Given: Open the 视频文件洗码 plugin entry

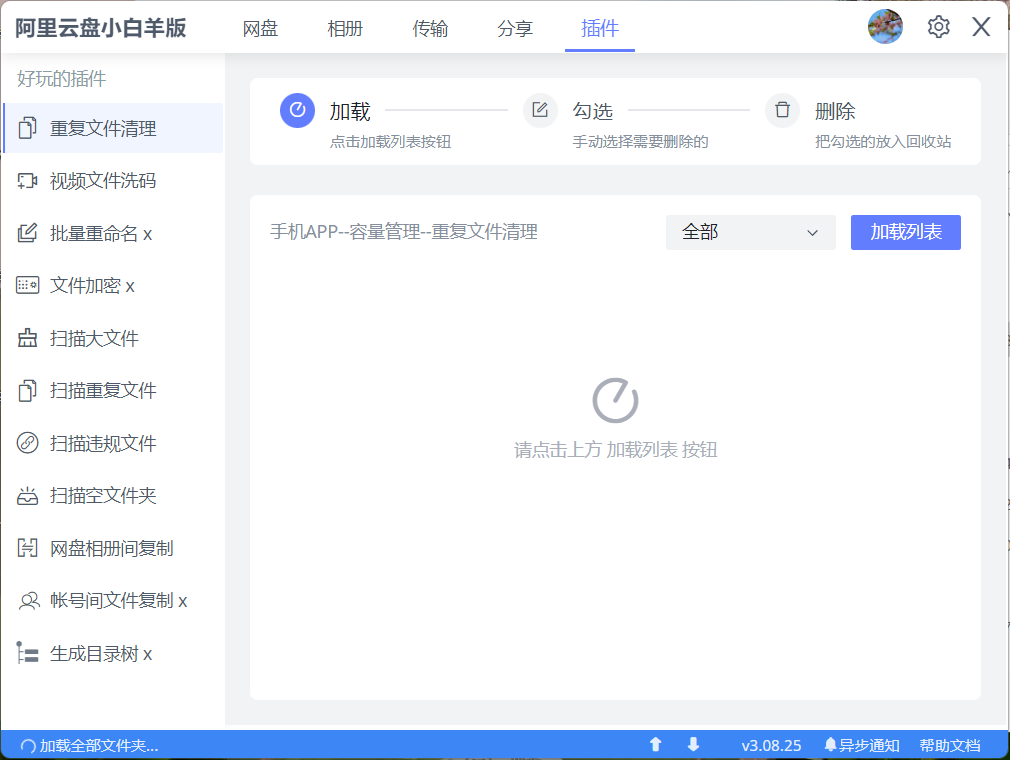Looking at the screenshot, I should click(x=113, y=181).
